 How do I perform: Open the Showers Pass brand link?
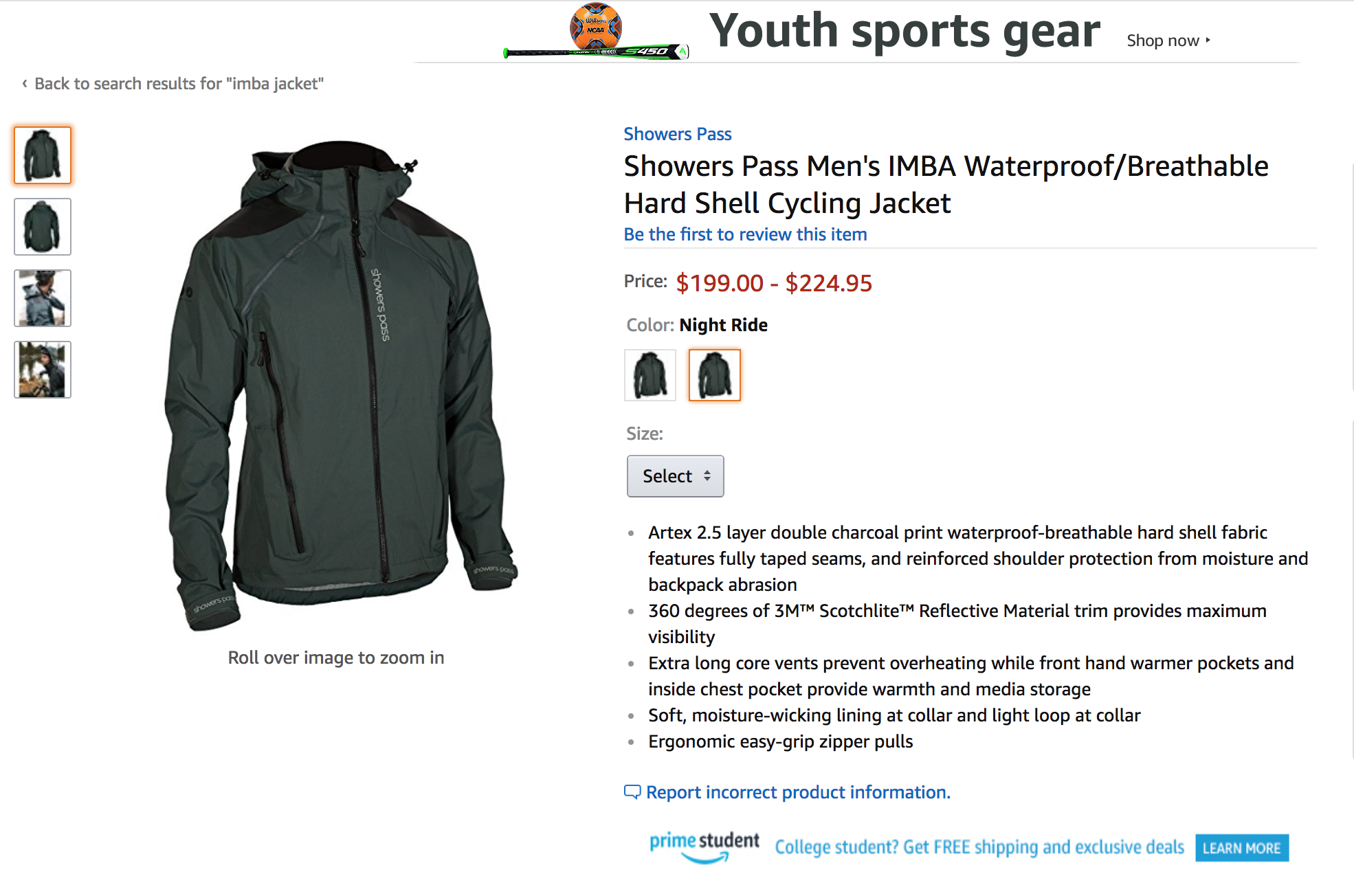(677, 134)
